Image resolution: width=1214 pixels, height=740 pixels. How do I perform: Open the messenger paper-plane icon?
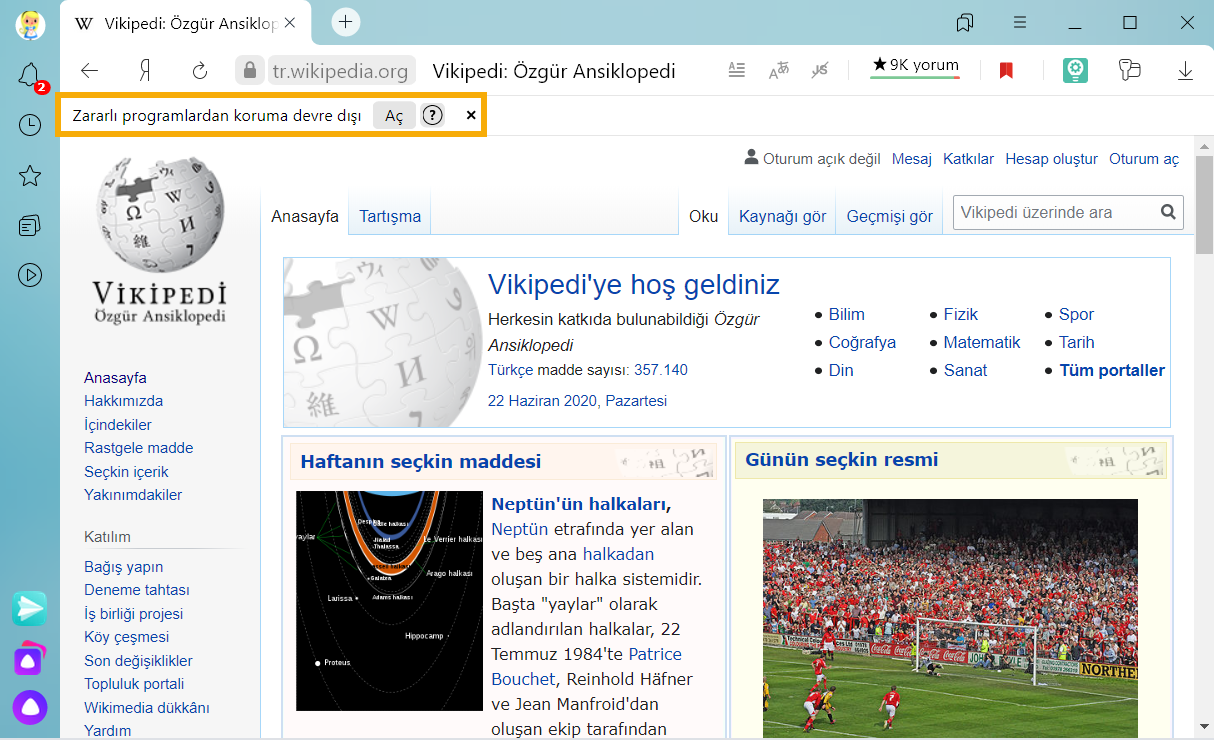(x=30, y=608)
